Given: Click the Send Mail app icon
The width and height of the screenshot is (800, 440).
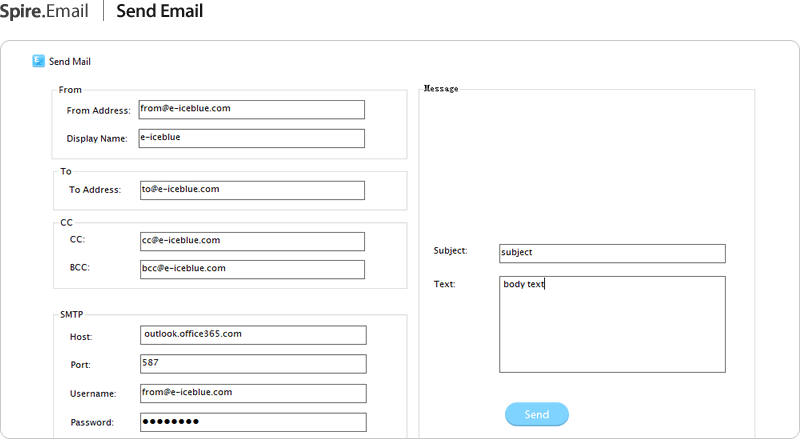Looking at the screenshot, I should tap(38, 61).
